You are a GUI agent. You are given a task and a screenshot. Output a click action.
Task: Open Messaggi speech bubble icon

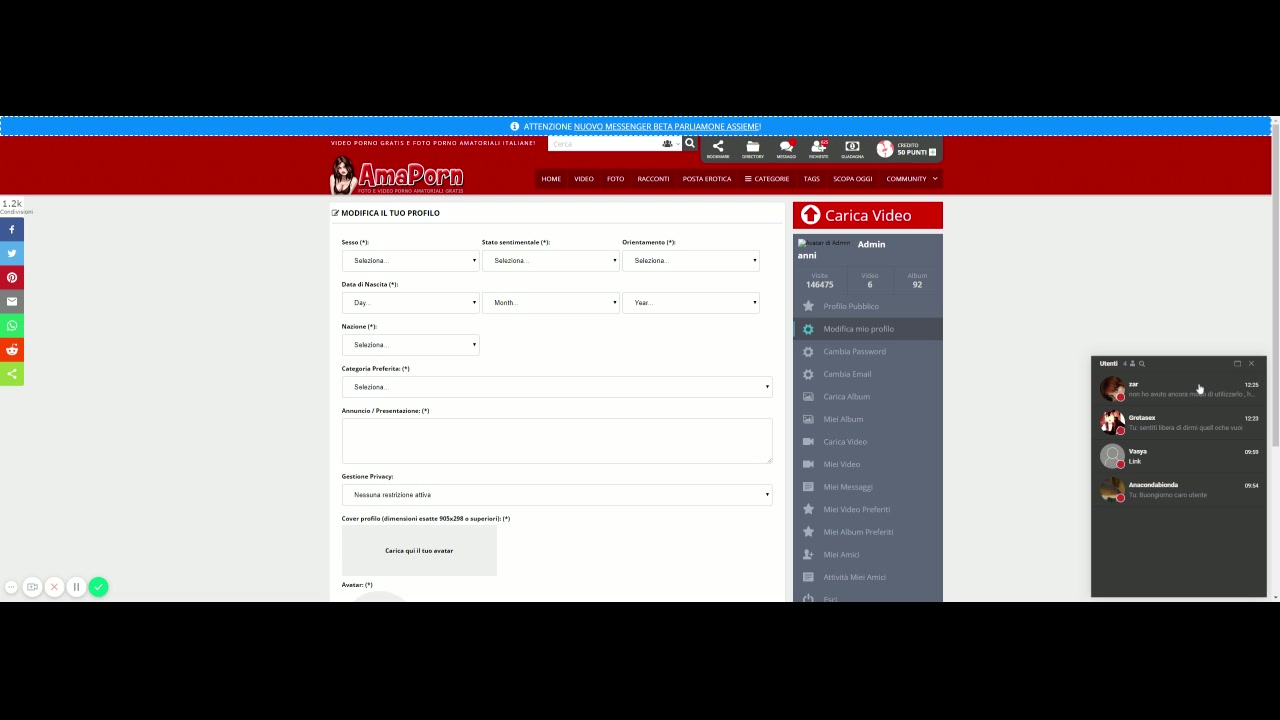(786, 148)
